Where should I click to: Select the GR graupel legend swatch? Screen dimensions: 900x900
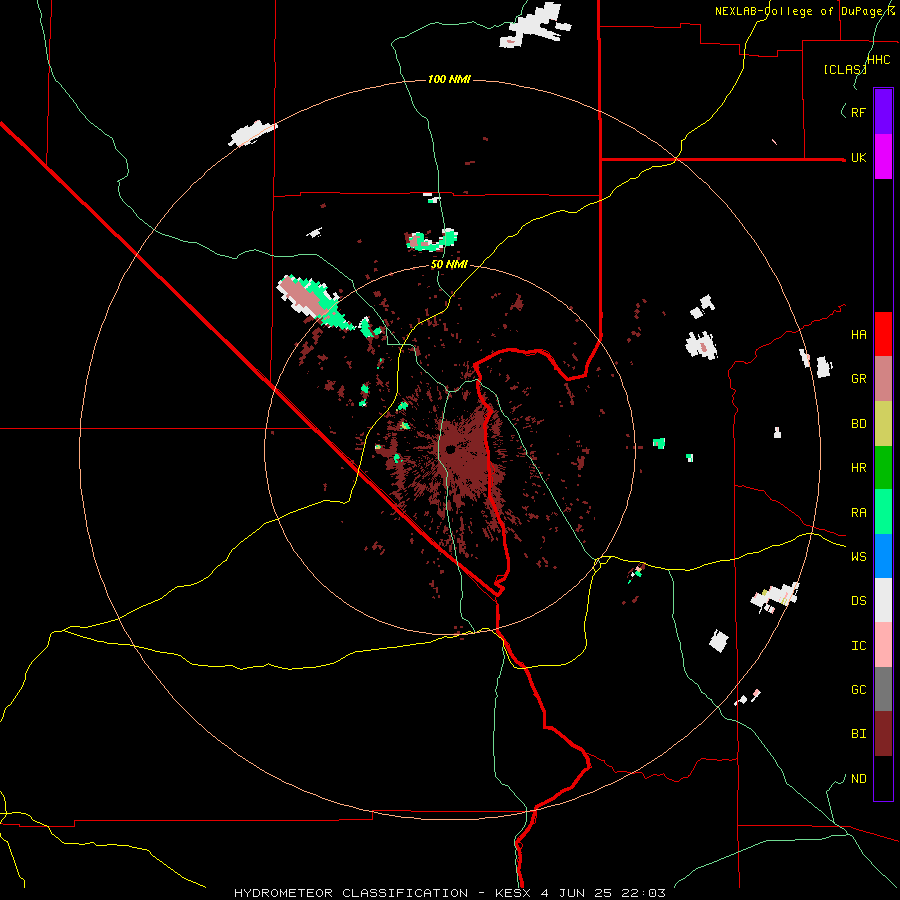[883, 379]
